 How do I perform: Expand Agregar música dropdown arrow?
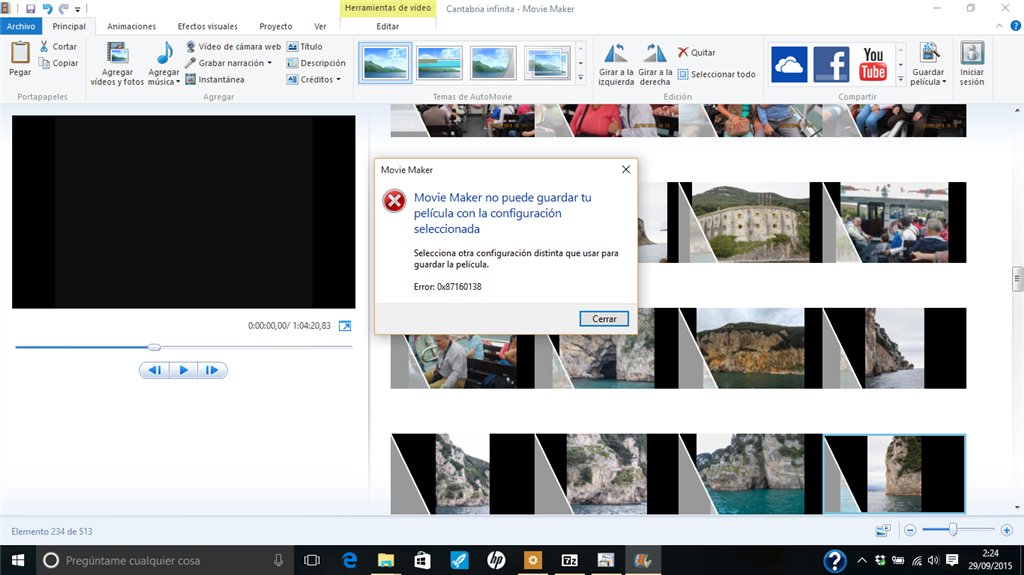[178, 82]
